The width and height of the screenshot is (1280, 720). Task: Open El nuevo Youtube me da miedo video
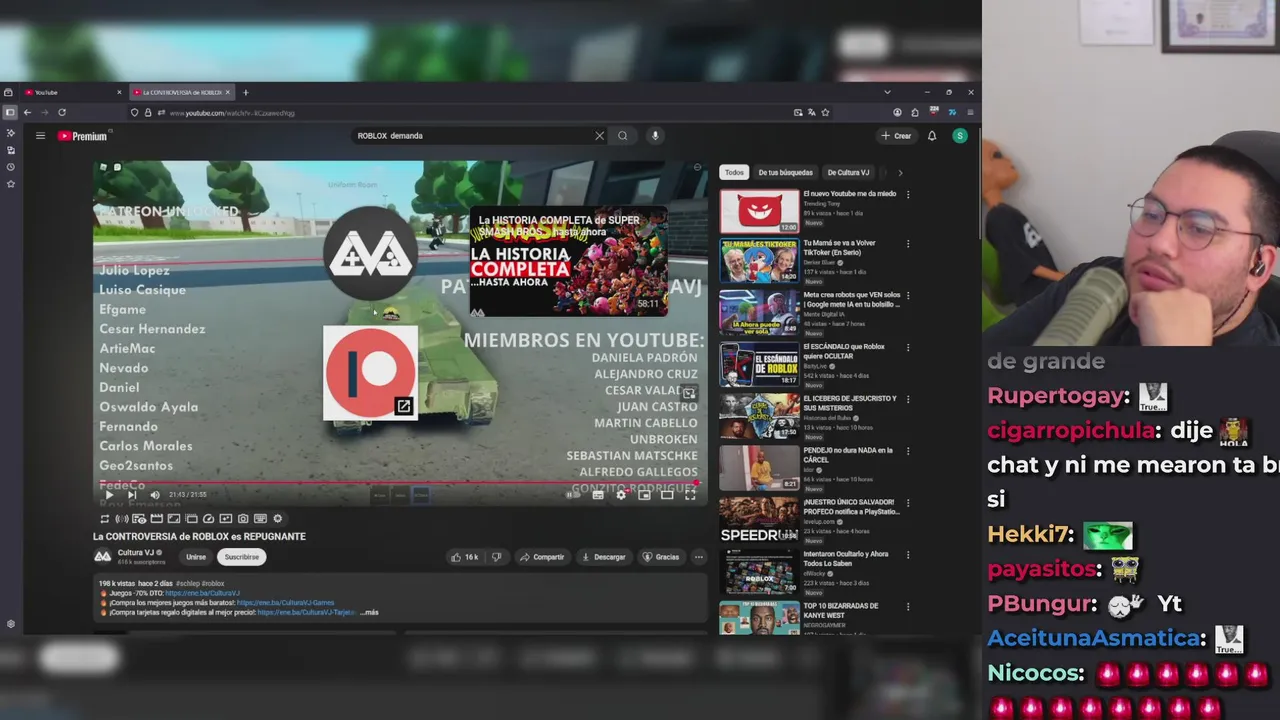tap(760, 211)
